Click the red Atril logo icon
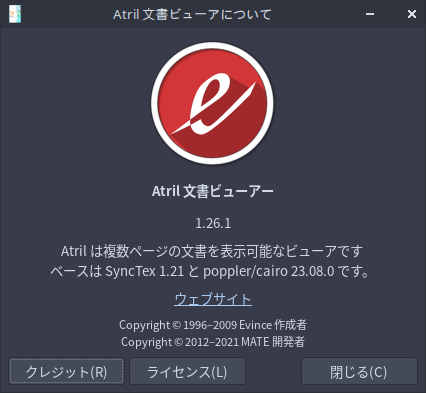 (212, 103)
